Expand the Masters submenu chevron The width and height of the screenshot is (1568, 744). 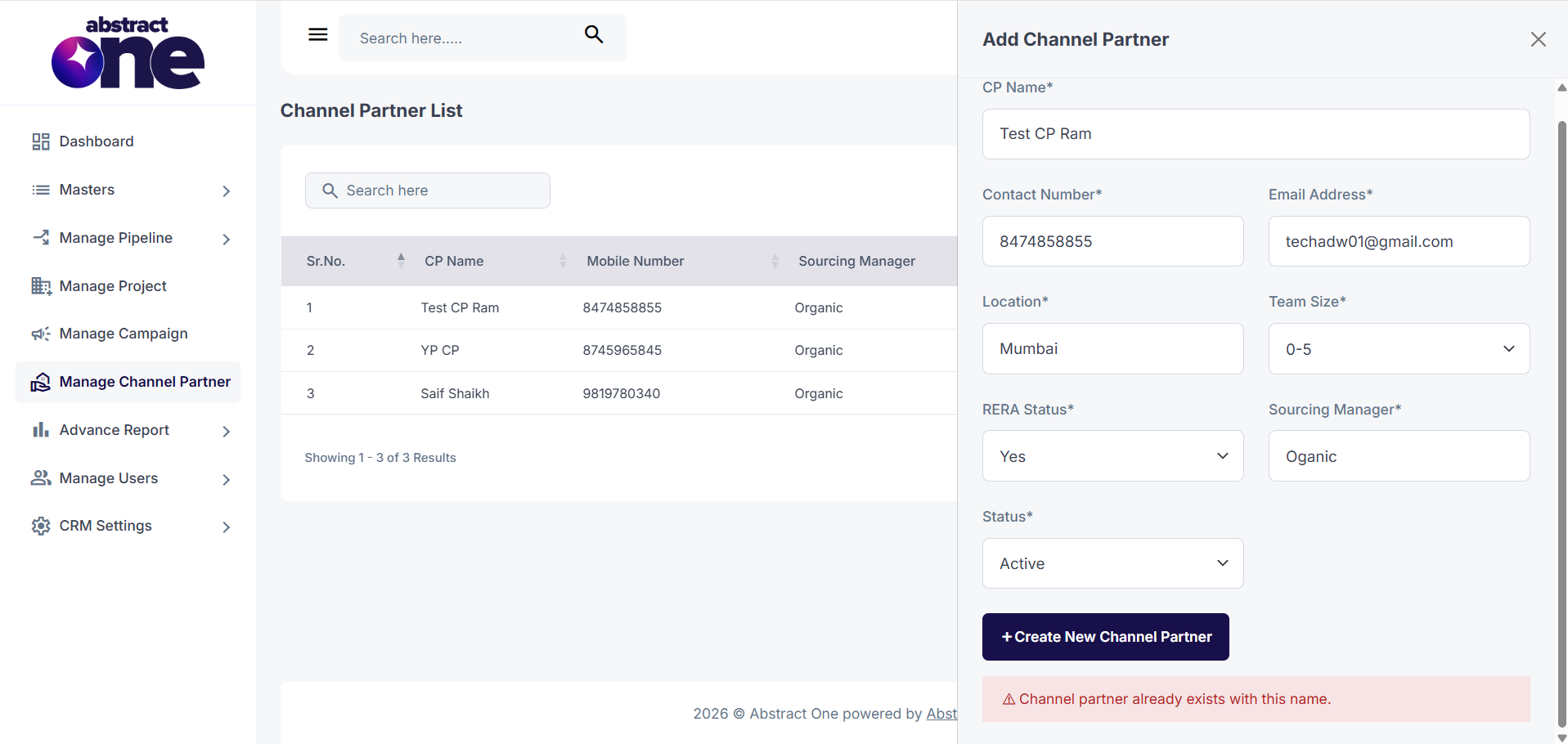(227, 191)
